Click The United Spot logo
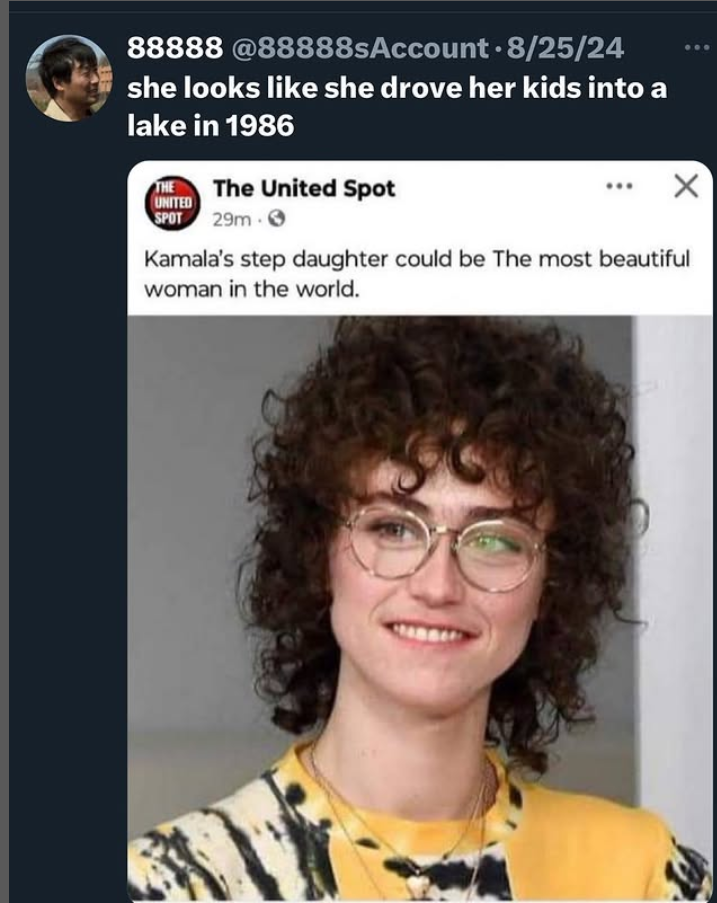 (172, 201)
